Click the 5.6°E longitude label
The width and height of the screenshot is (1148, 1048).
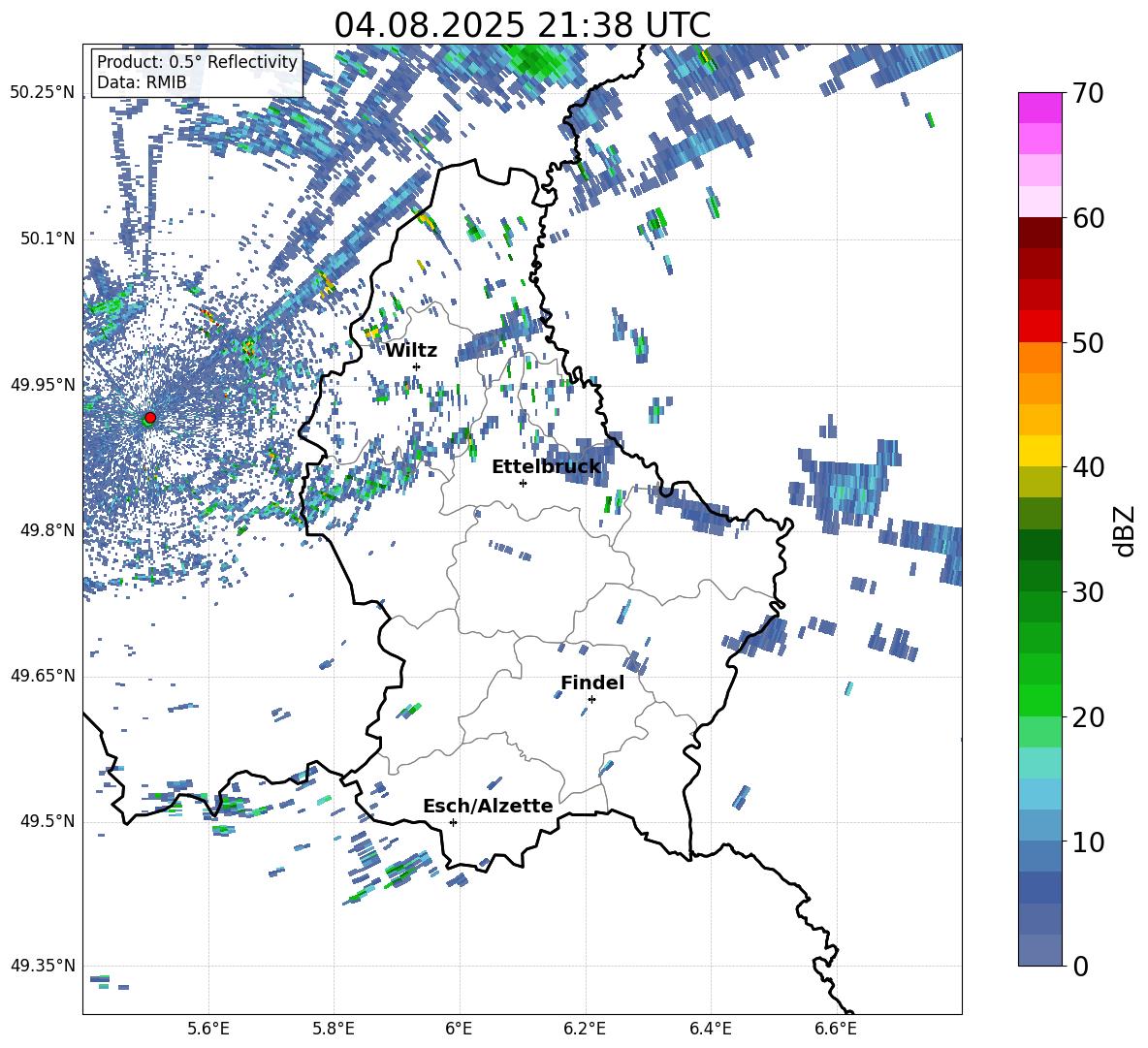pos(208,1029)
